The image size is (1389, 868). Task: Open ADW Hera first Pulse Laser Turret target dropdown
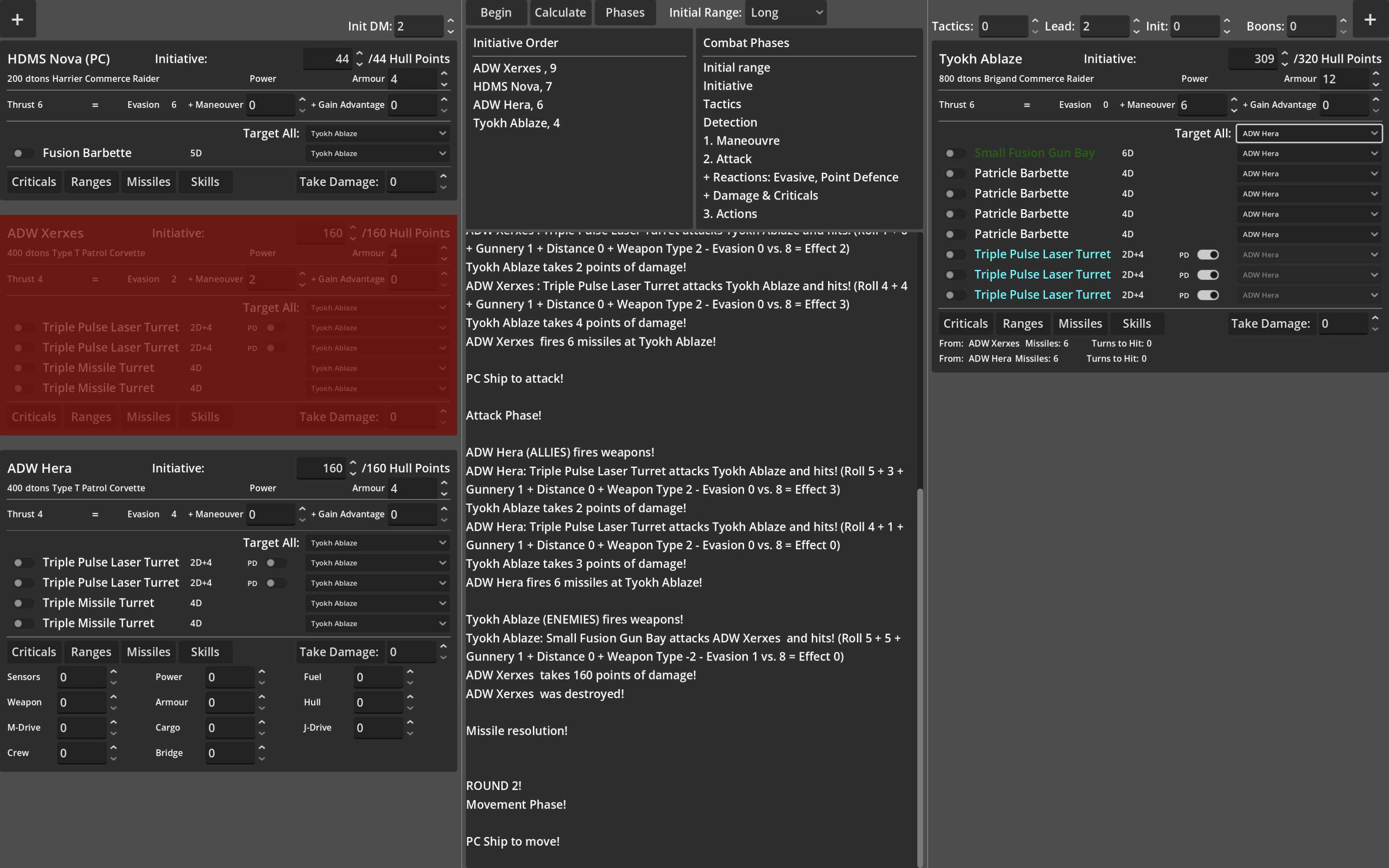click(x=377, y=563)
